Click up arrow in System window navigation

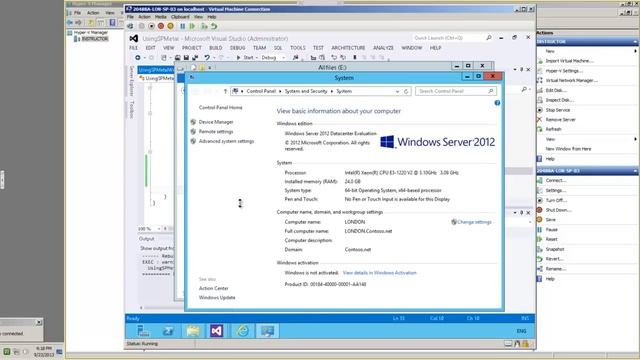tap(225, 91)
